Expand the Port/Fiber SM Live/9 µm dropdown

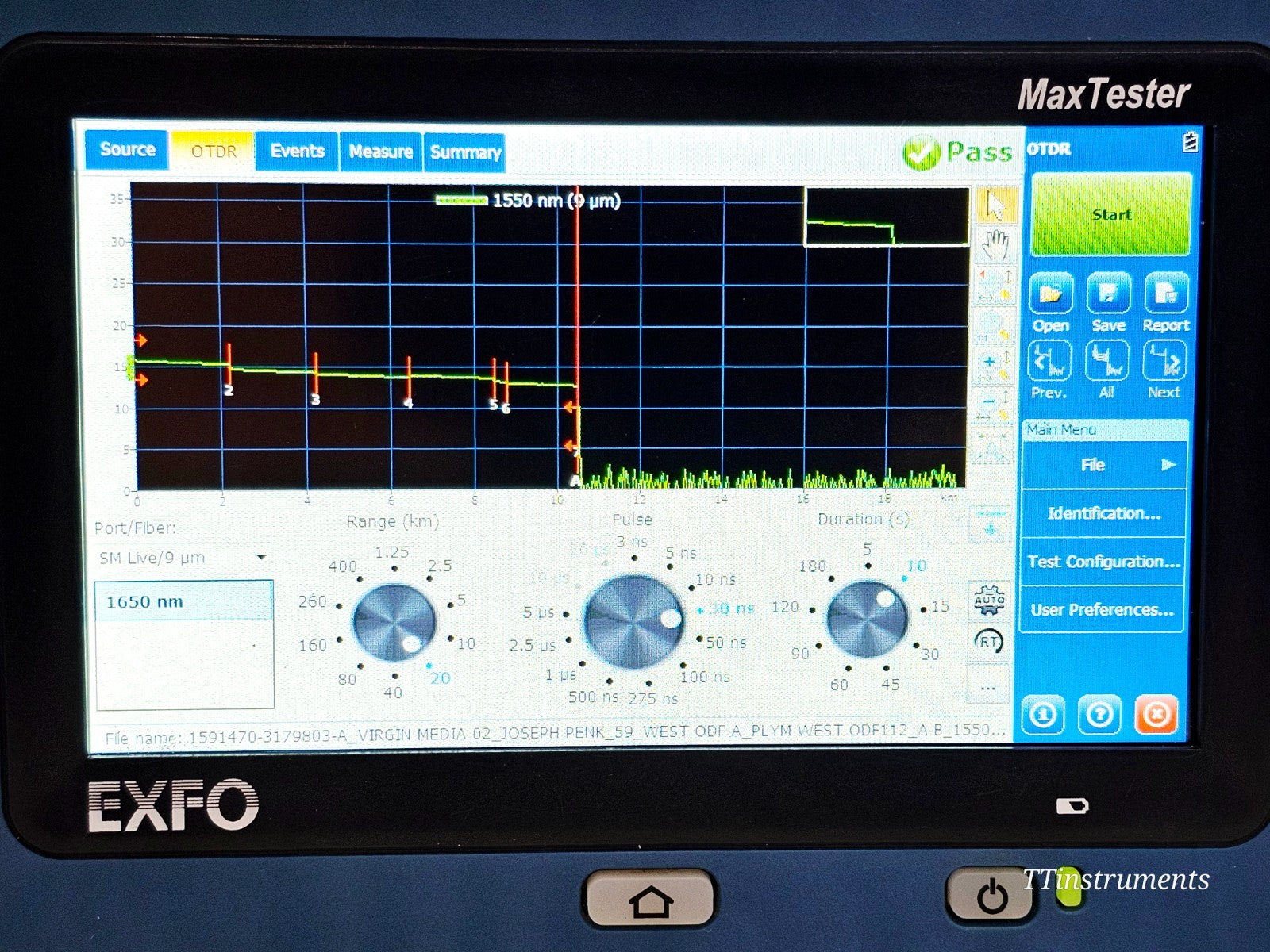point(183,558)
